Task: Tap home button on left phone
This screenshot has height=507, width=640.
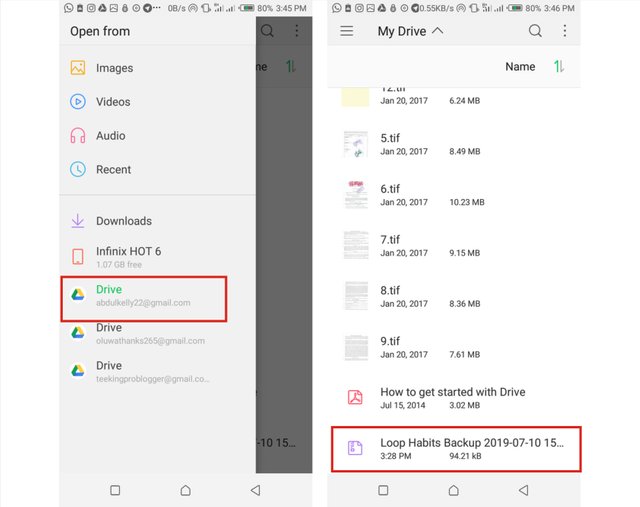Action: (185, 490)
